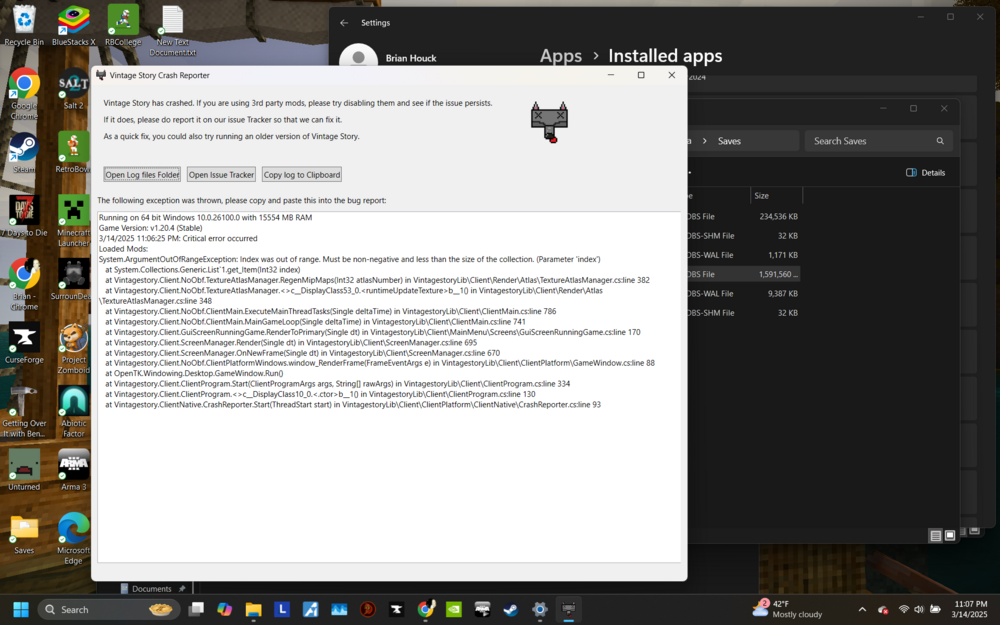This screenshot has height=625, width=1000.
Task: Open the Recycle Bin
Action: [22, 18]
